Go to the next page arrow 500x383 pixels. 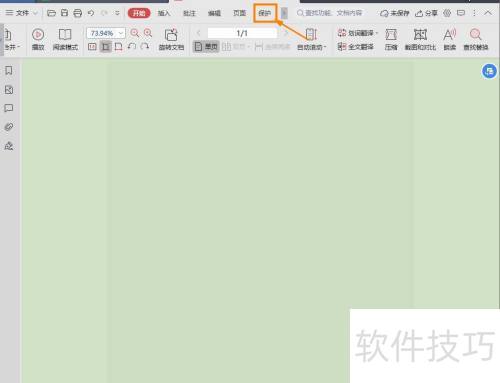[286, 33]
